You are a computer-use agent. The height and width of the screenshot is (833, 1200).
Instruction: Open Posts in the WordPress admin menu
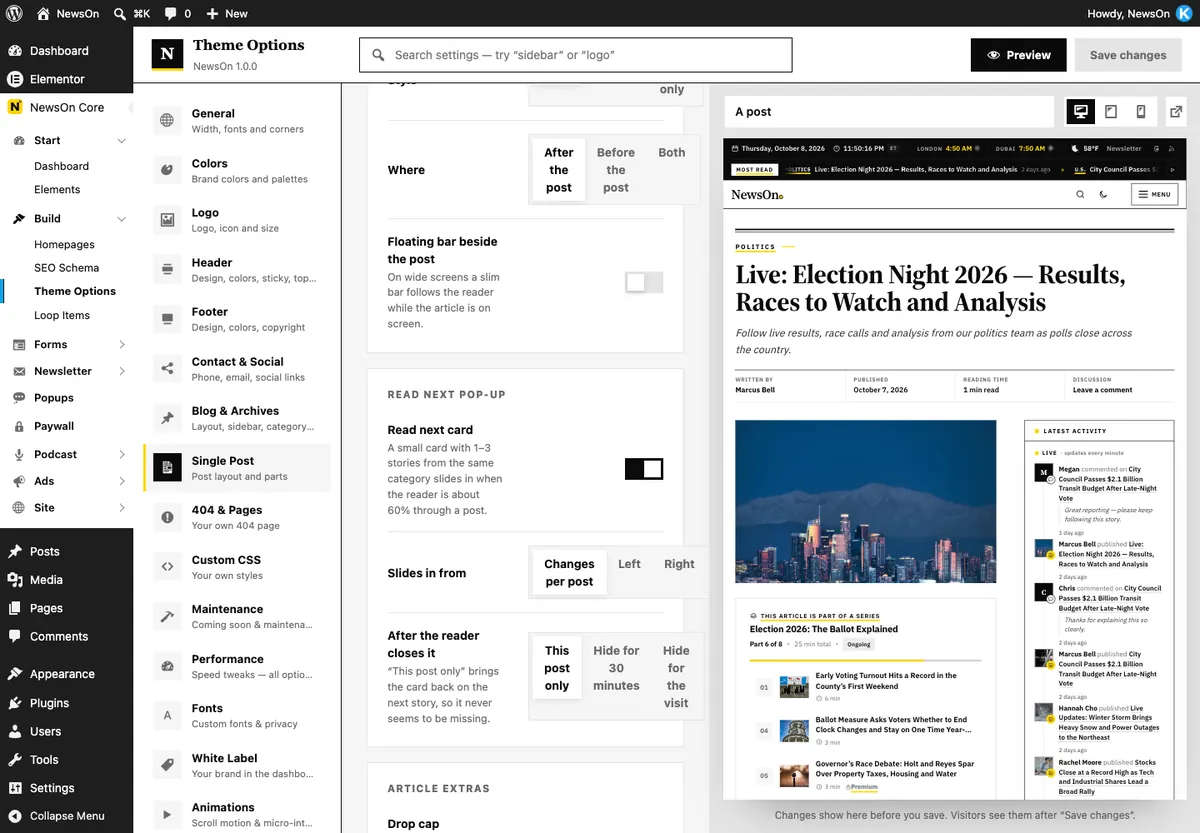(66, 551)
